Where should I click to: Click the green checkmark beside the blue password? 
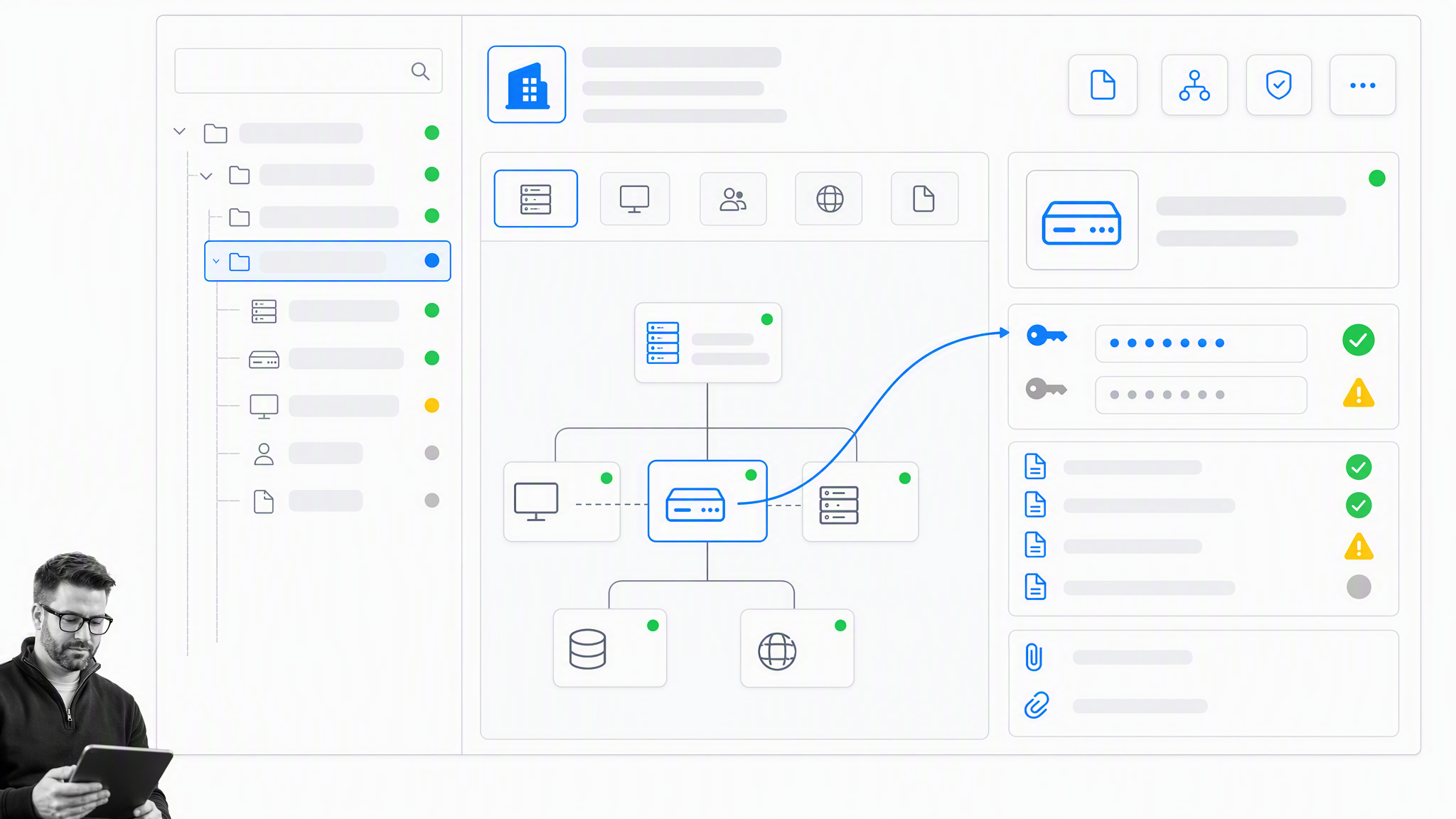pyautogui.click(x=1359, y=340)
